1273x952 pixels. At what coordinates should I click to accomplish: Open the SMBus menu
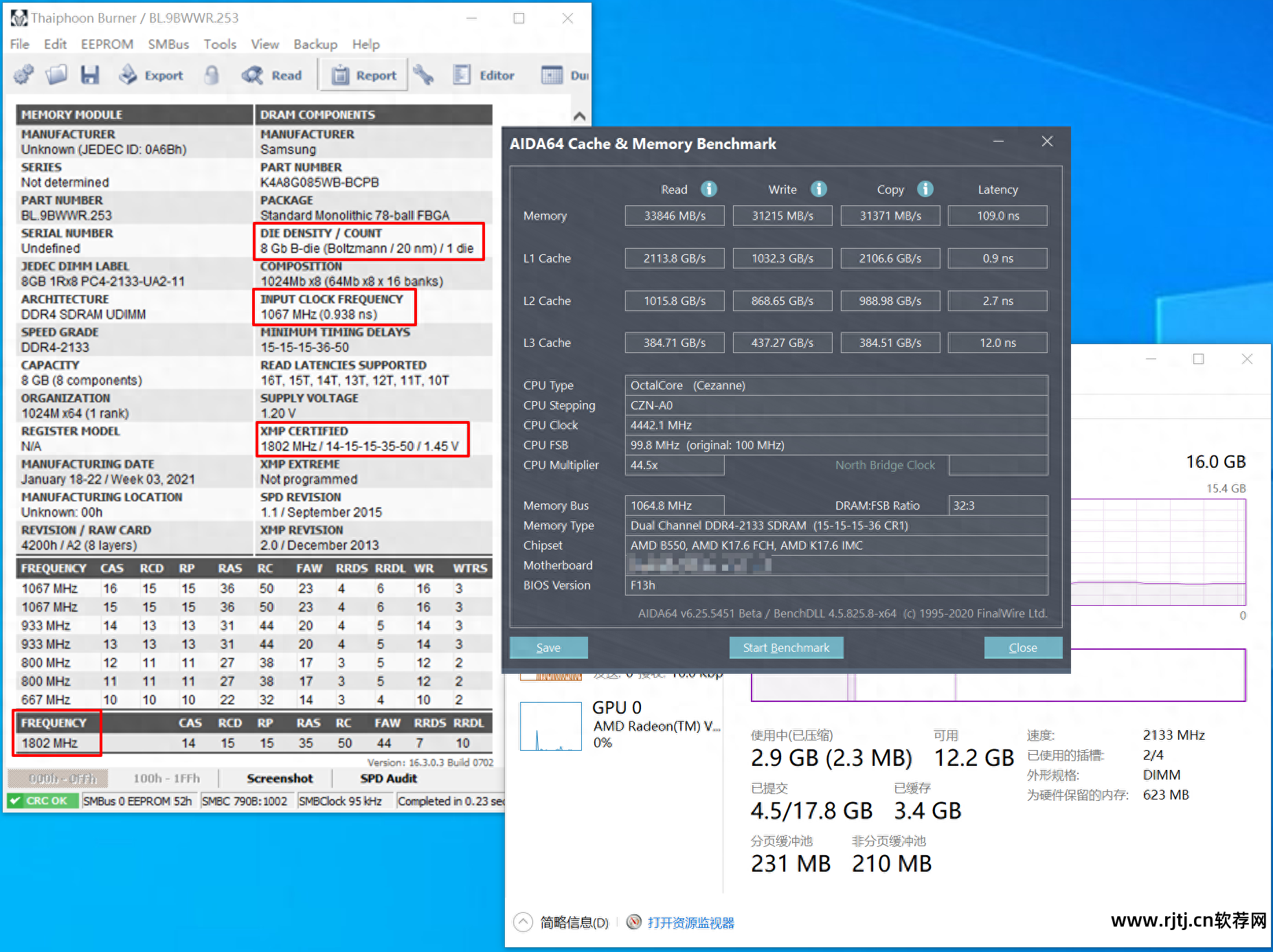coord(168,44)
